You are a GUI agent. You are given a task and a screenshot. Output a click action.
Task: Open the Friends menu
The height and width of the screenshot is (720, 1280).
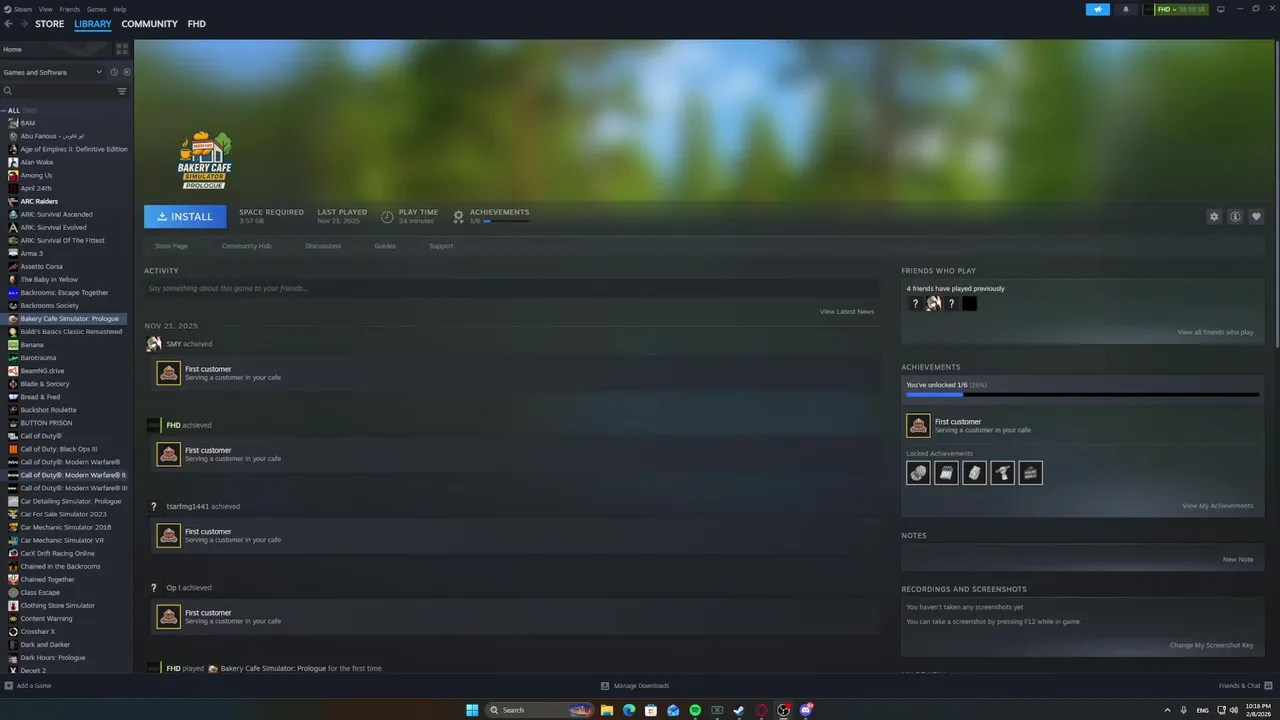coord(70,9)
